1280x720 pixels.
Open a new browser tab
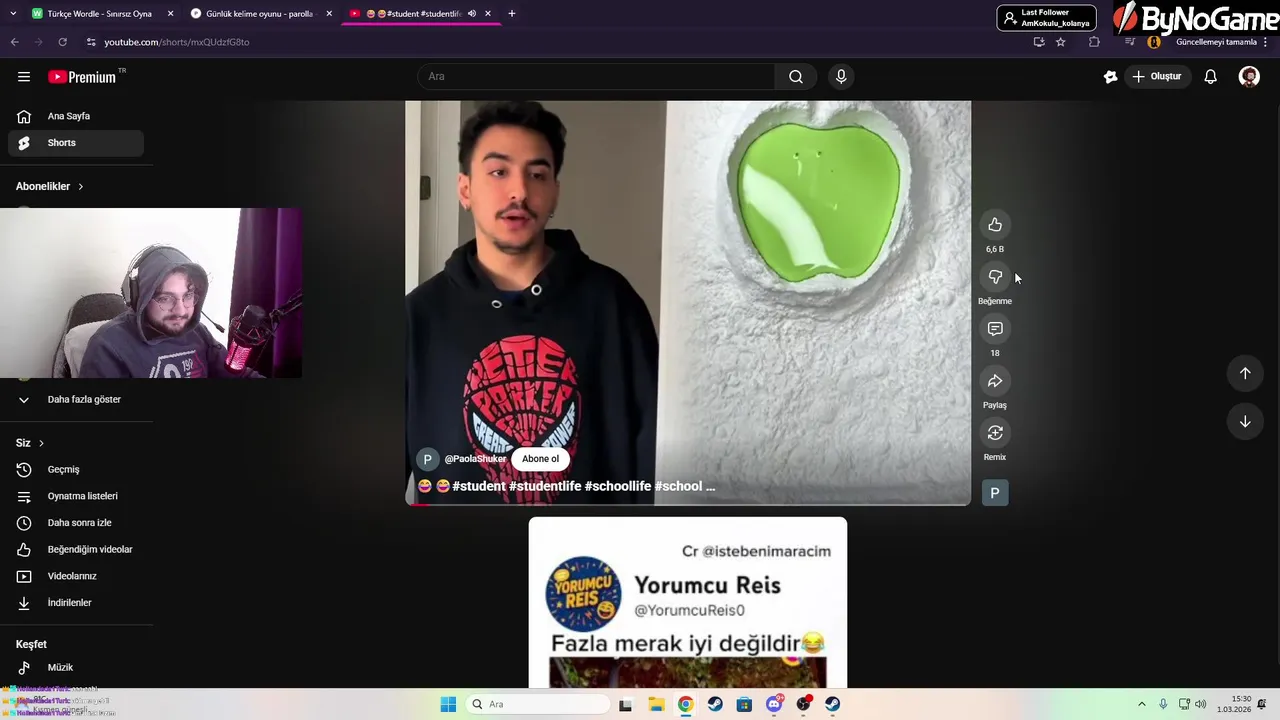(512, 14)
